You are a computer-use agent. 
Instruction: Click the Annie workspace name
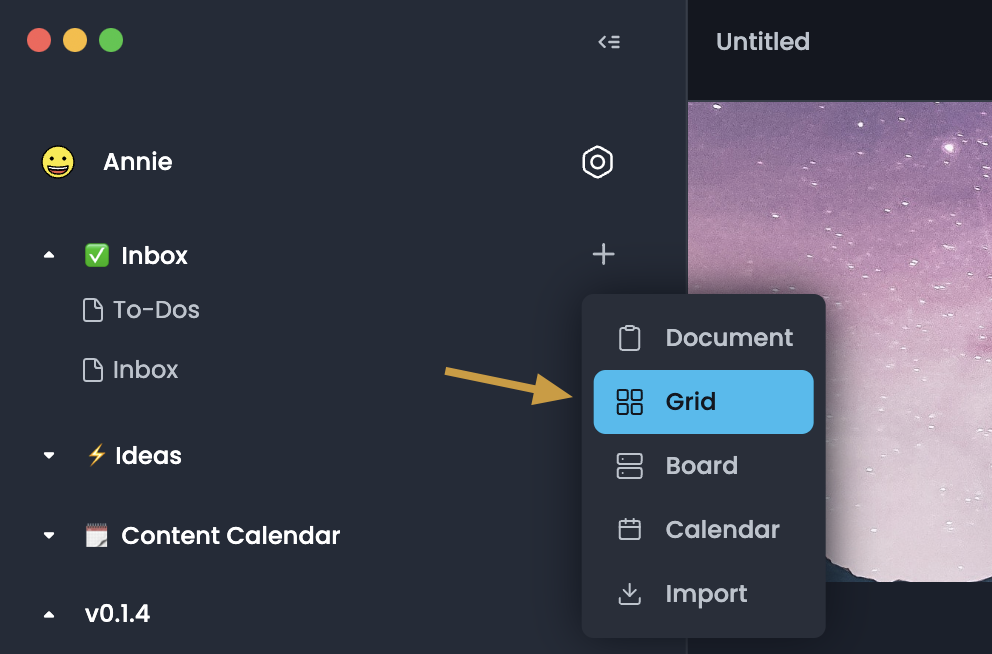coord(138,162)
